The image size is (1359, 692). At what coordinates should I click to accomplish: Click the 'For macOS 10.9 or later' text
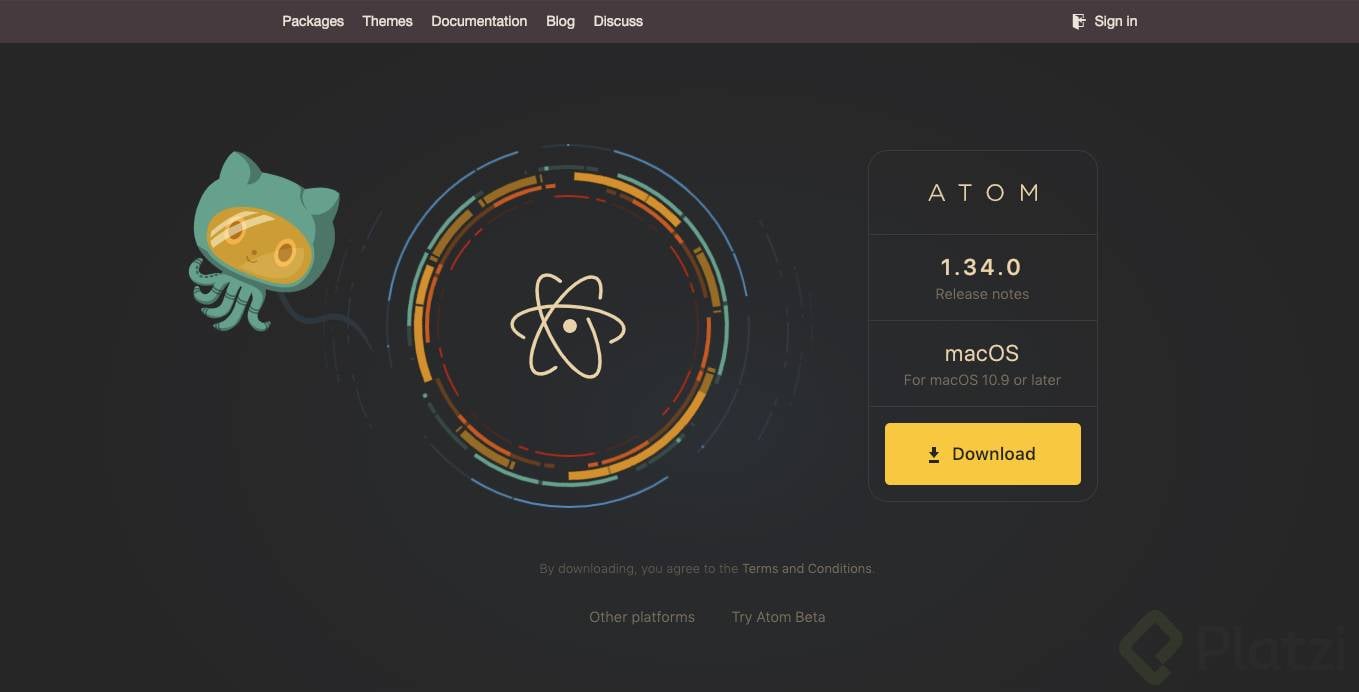pos(982,380)
